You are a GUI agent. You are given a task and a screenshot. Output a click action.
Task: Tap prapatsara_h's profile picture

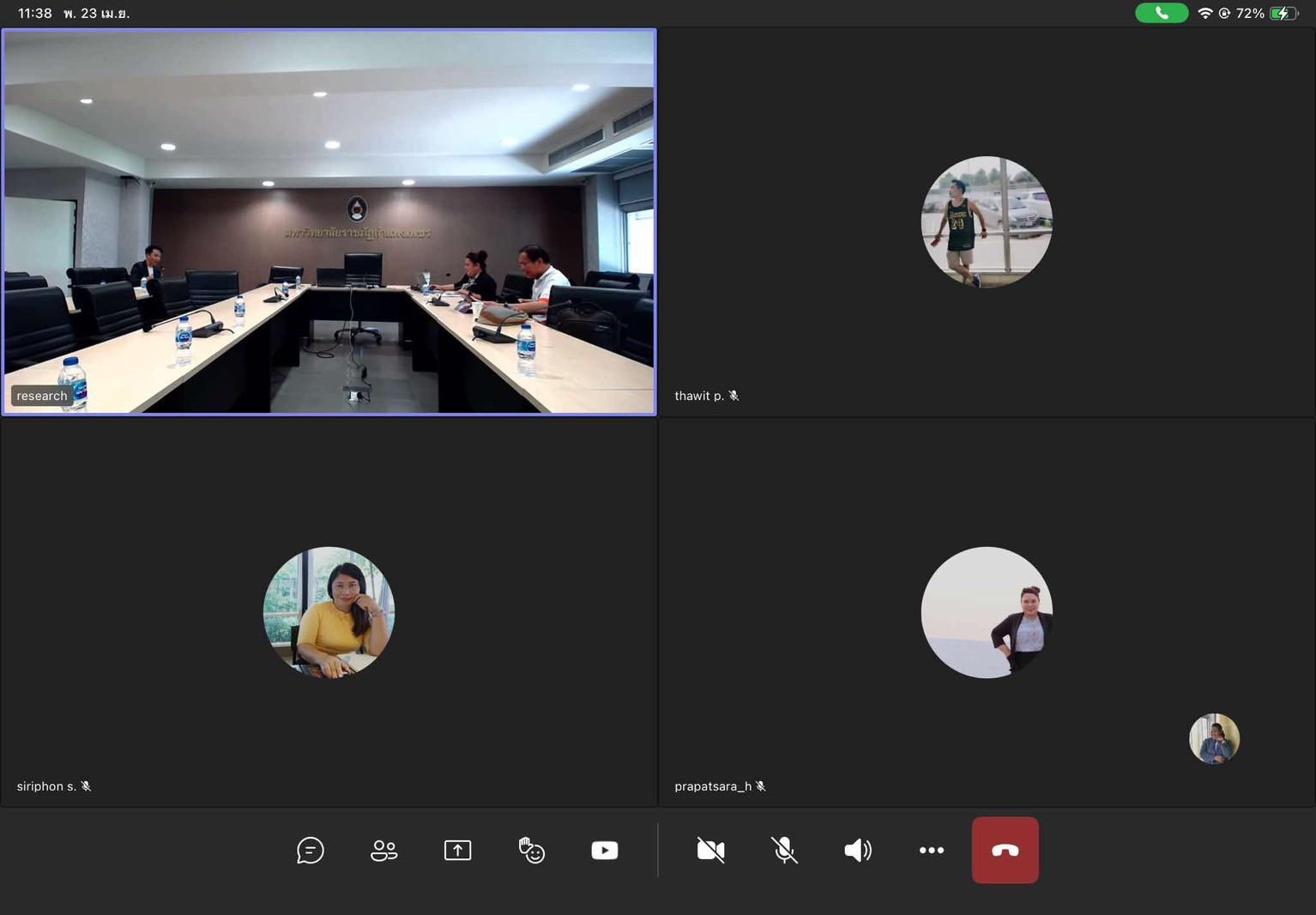tap(987, 612)
